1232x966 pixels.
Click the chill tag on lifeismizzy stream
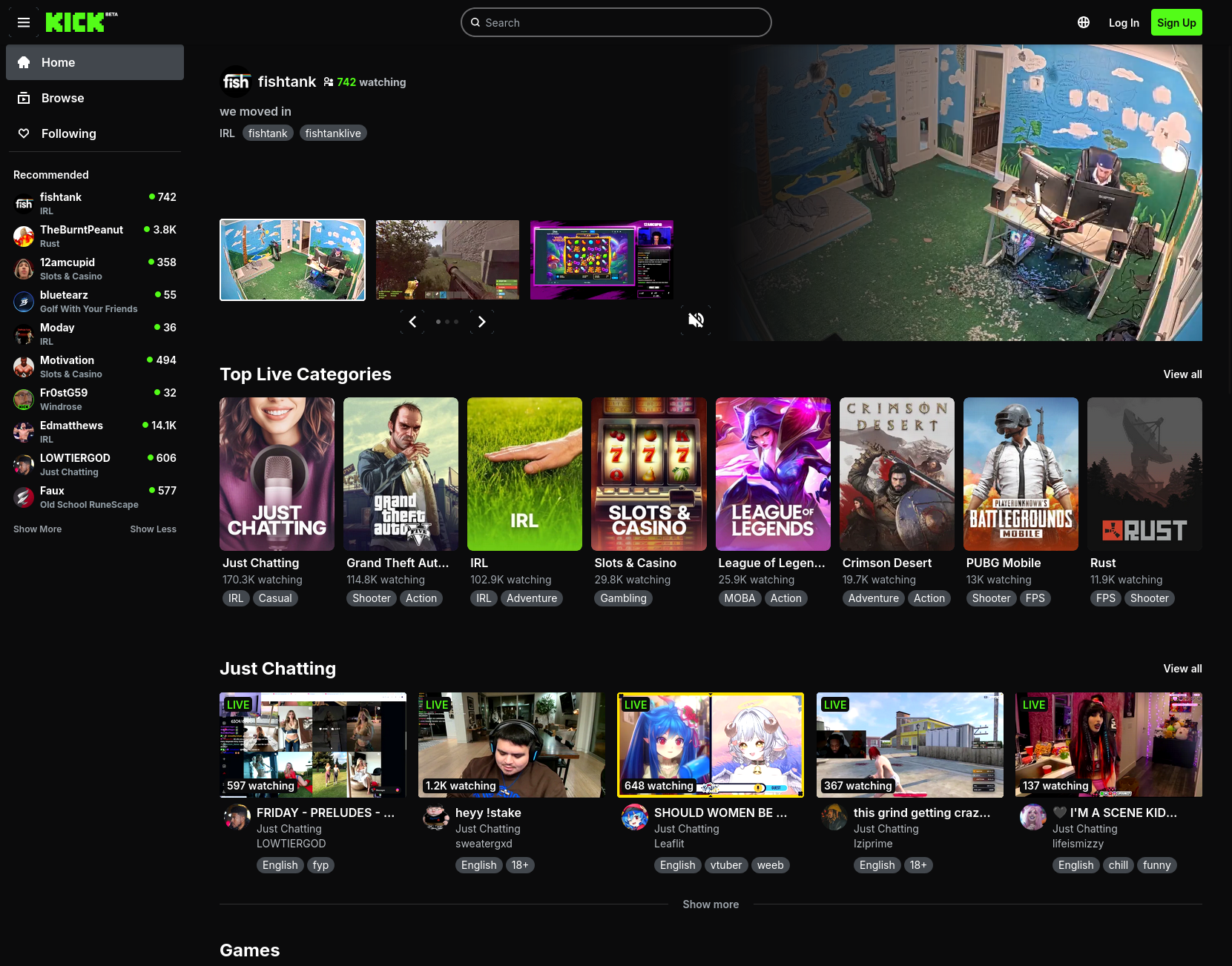(x=1119, y=865)
